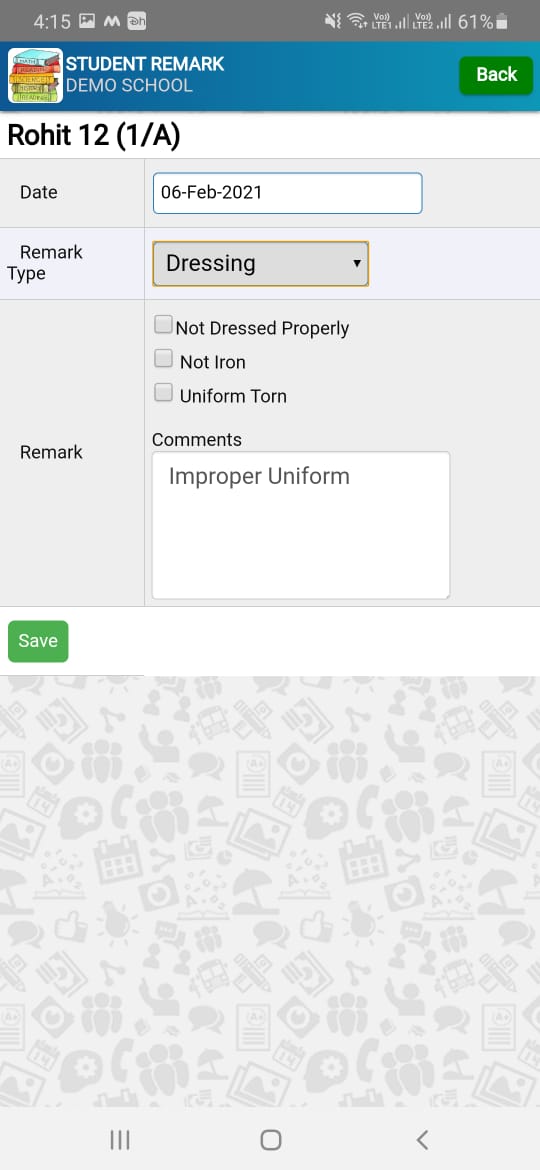This screenshot has width=540, height=1170.
Task: Tap the date field showing 06-Feb-2021
Action: pyautogui.click(x=287, y=193)
